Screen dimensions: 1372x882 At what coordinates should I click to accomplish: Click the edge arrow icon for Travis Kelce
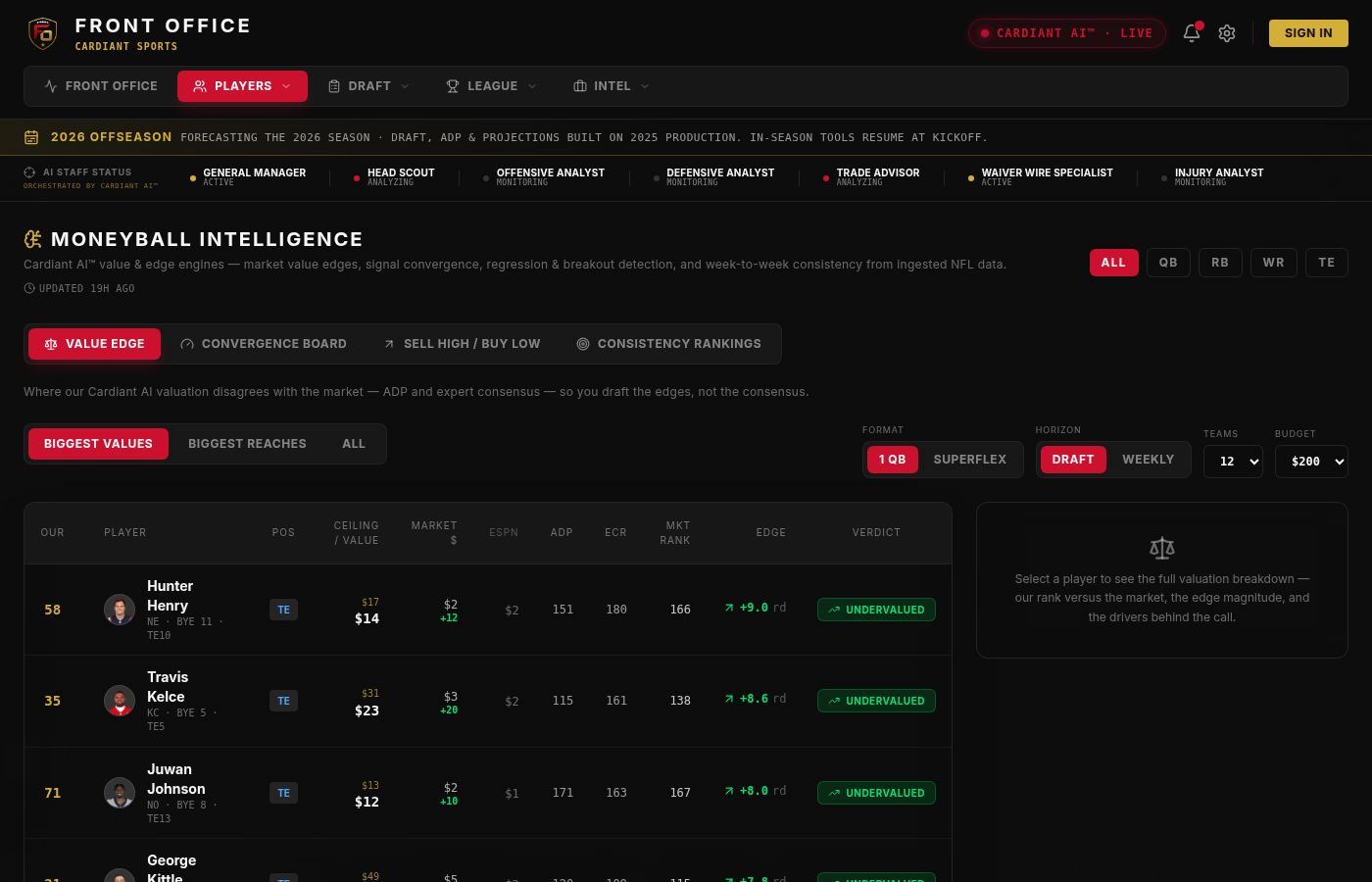tap(729, 699)
